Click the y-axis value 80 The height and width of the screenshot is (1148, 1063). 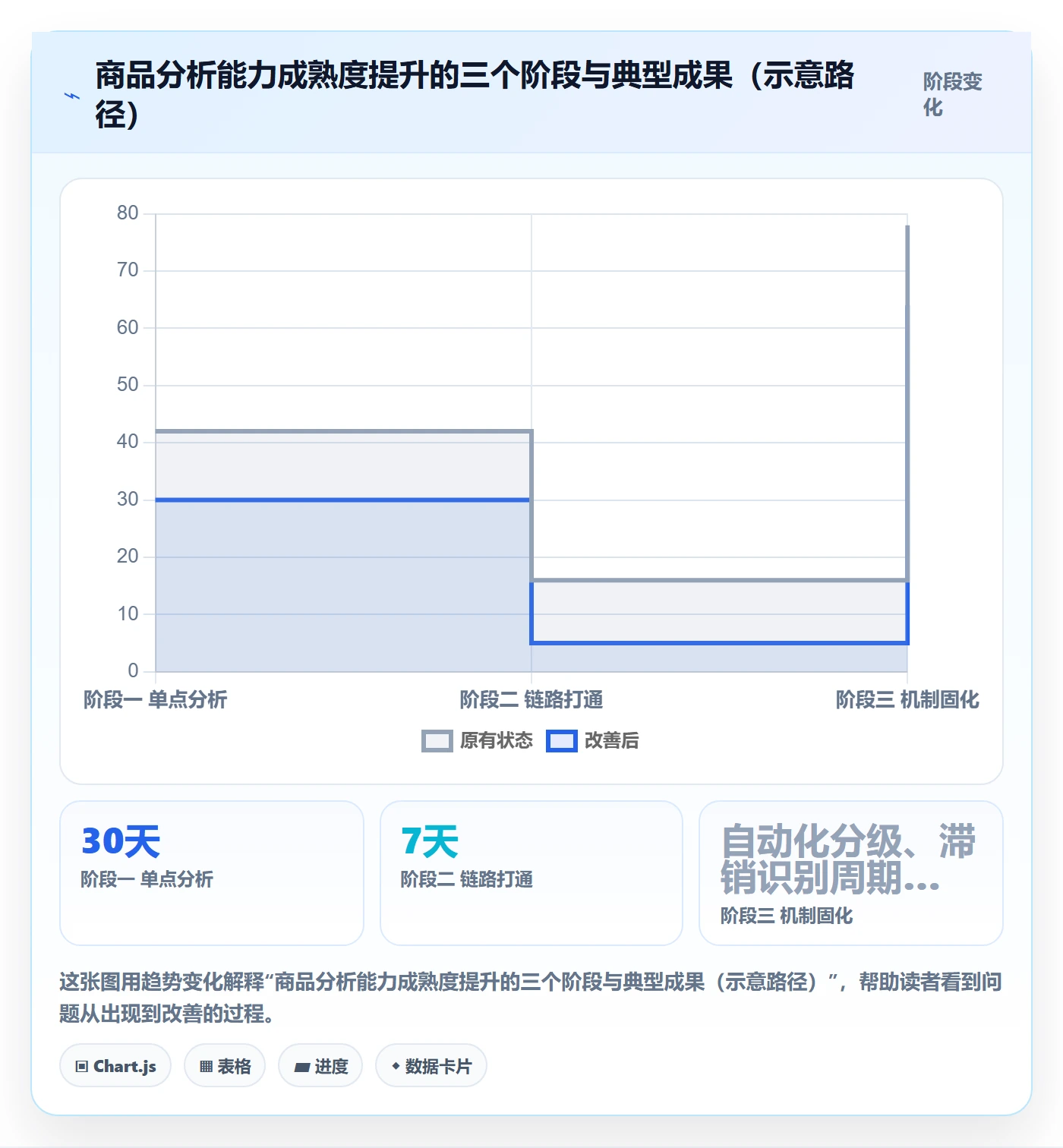pyautogui.click(x=128, y=213)
